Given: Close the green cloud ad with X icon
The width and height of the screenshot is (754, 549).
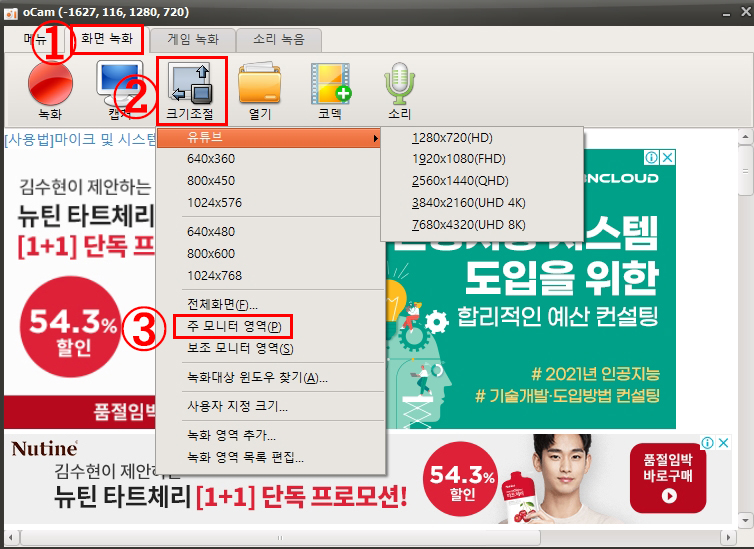Looking at the screenshot, I should 668,157.
